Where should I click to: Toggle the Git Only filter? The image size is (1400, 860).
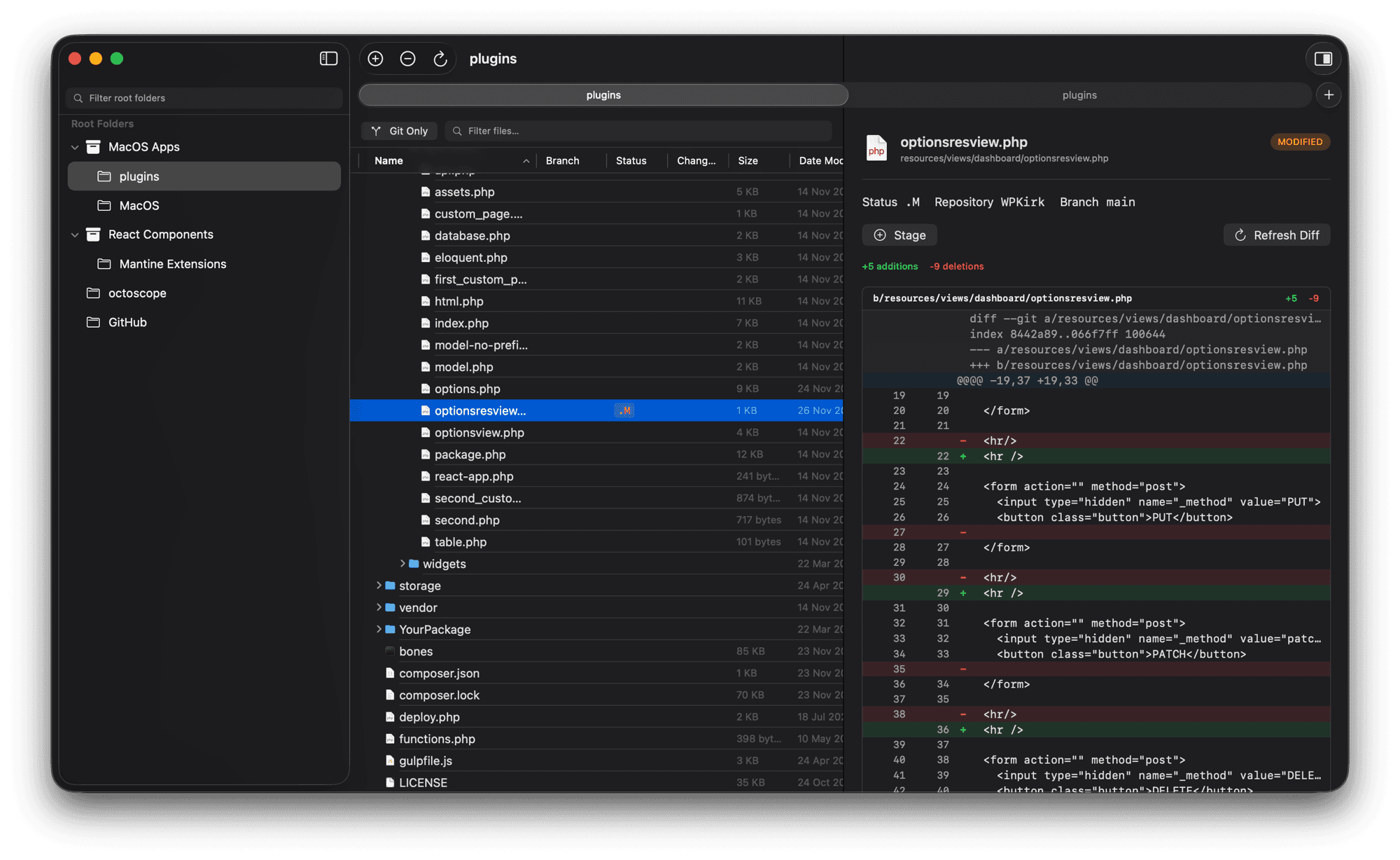(x=400, y=131)
